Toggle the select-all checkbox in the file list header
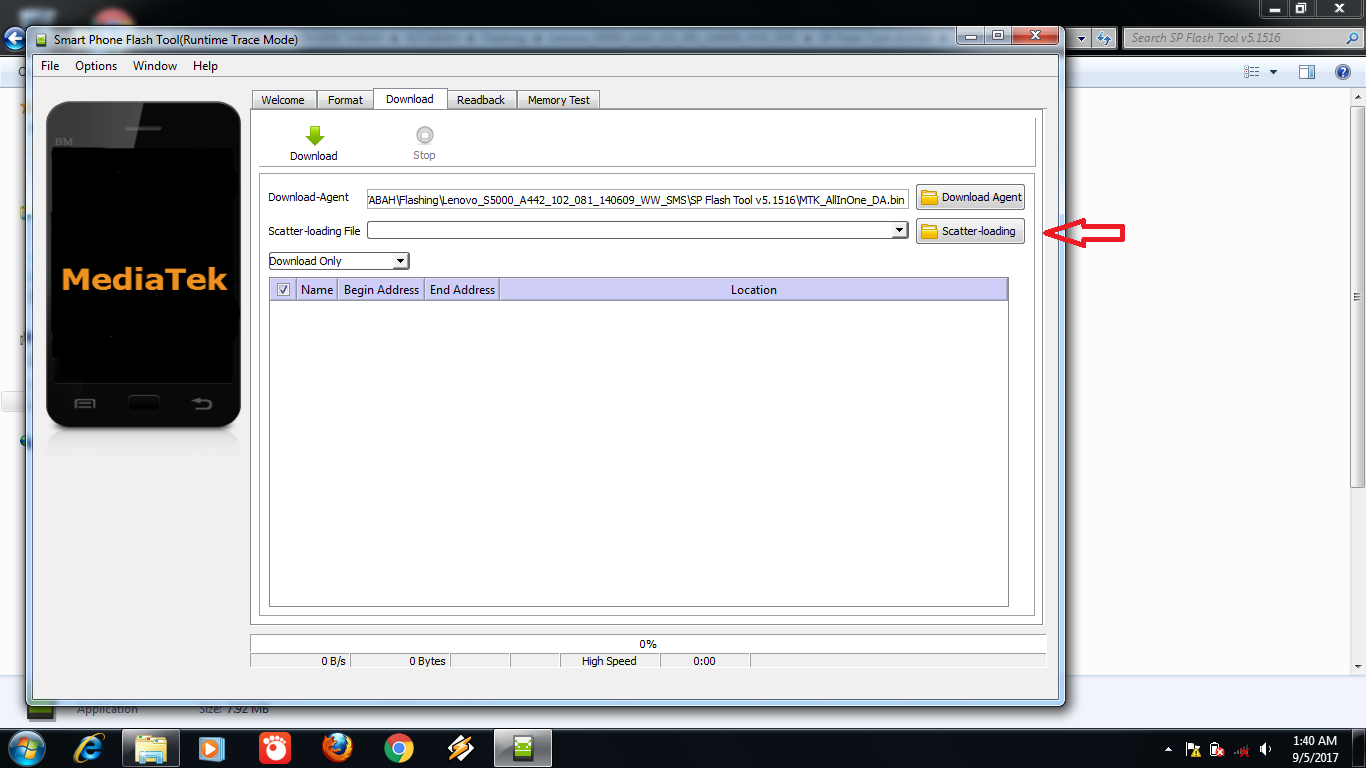Viewport: 1366px width, 768px height. coord(283,289)
